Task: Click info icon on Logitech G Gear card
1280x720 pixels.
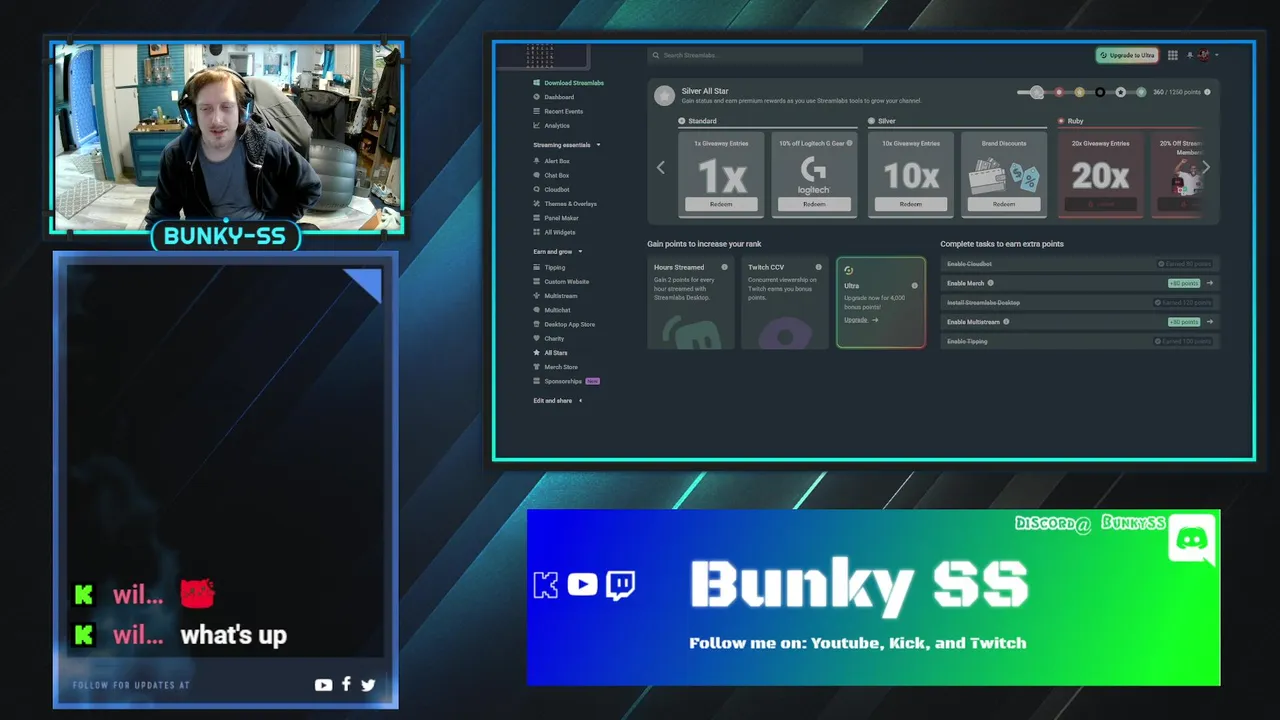Action: click(850, 143)
